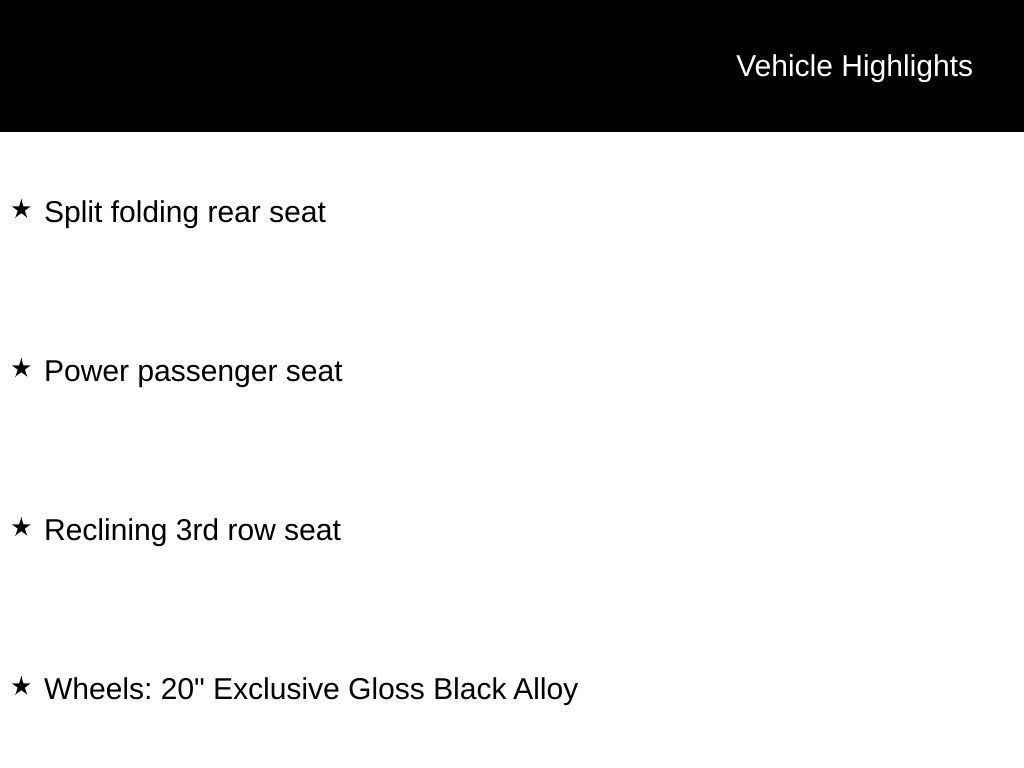Click the star bullet before Wheels: 20" Exclusive

coord(21,687)
